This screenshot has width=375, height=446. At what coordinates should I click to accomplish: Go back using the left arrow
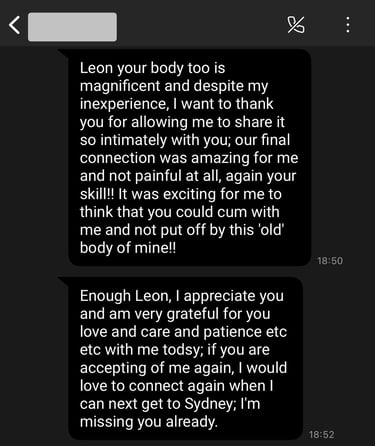point(14,26)
